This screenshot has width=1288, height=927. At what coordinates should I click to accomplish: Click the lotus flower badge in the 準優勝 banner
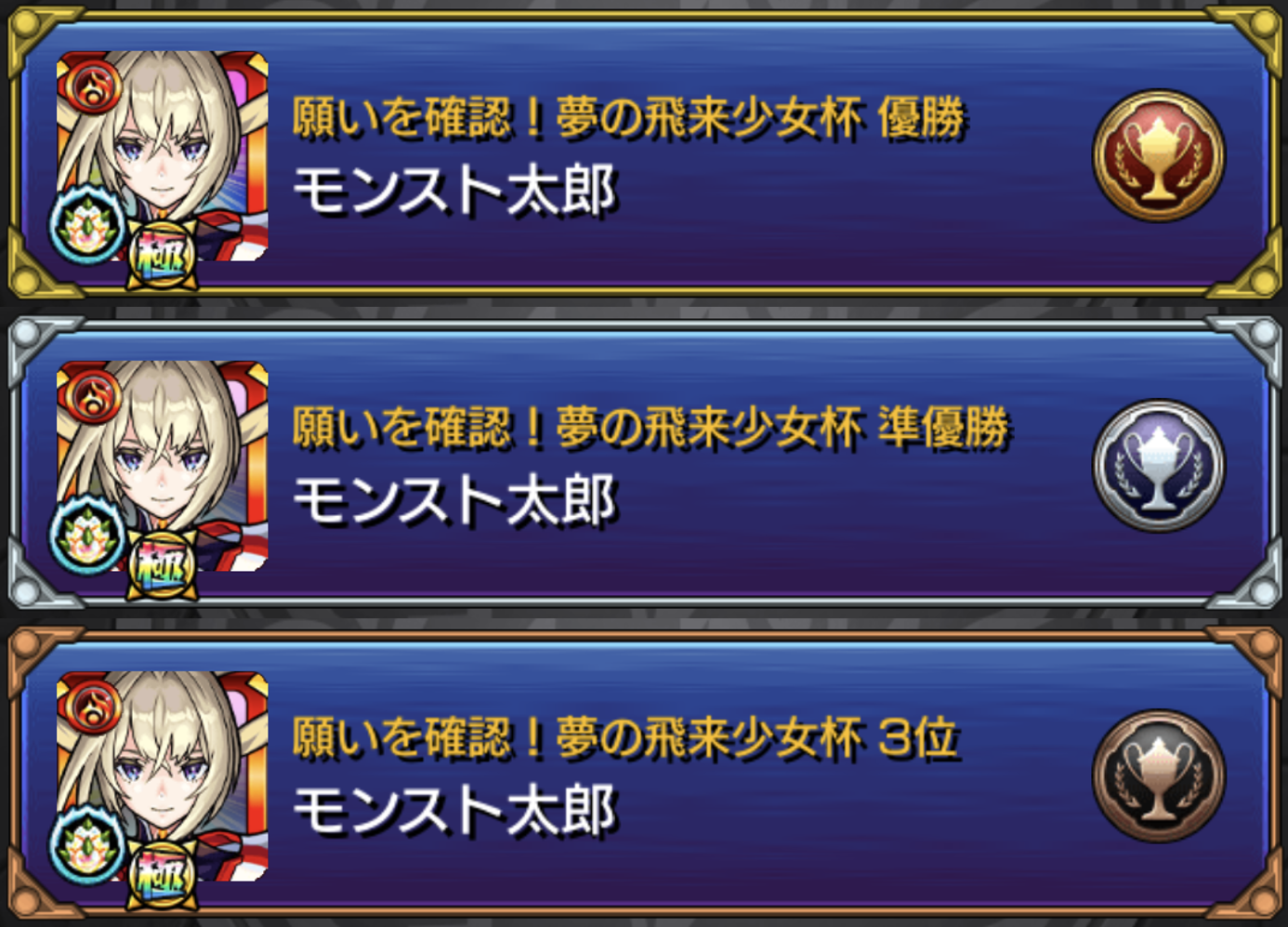86,536
